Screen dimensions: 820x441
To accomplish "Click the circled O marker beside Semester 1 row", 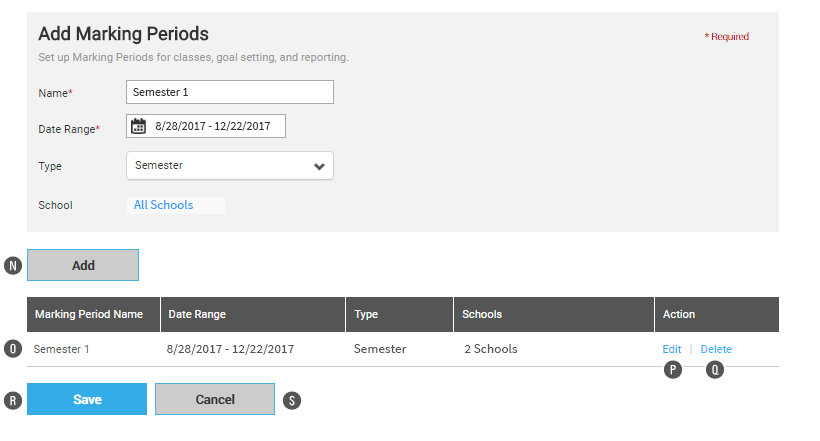I will pos(13,348).
